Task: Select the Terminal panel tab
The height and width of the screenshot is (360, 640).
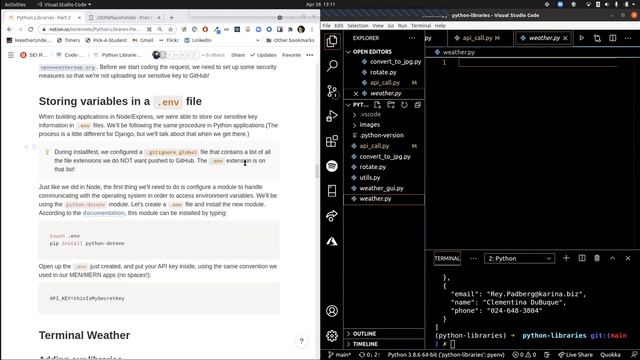Action: click(447, 258)
